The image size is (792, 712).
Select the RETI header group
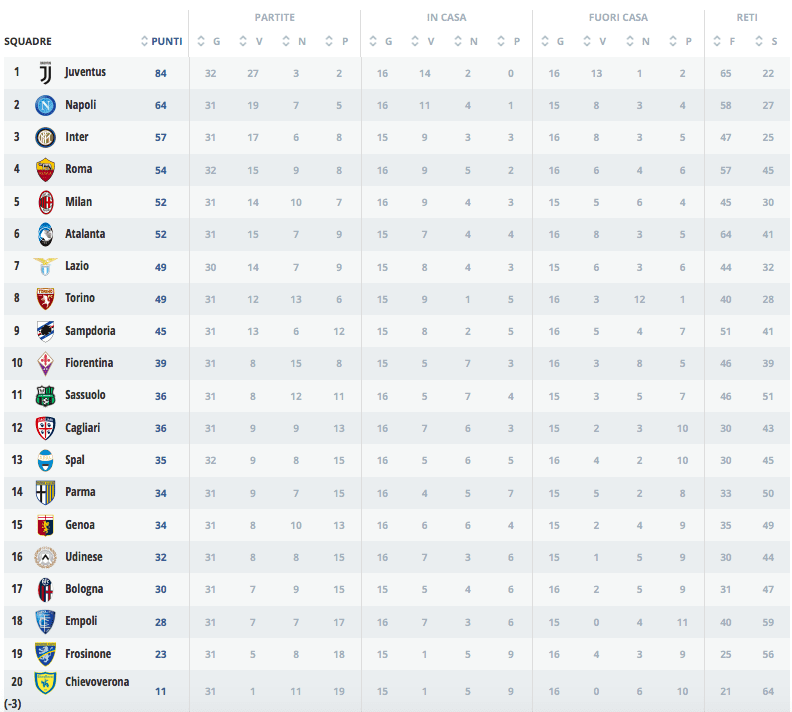pos(747,17)
